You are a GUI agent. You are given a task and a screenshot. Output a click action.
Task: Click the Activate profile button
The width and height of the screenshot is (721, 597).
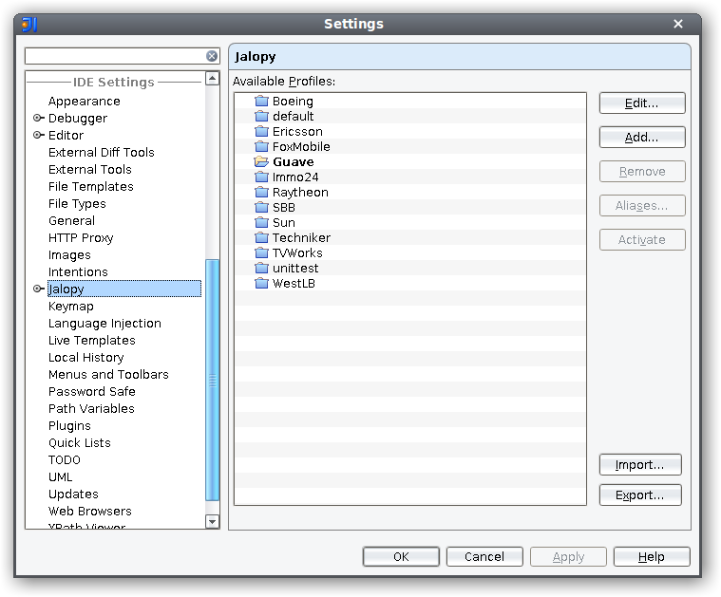642,240
